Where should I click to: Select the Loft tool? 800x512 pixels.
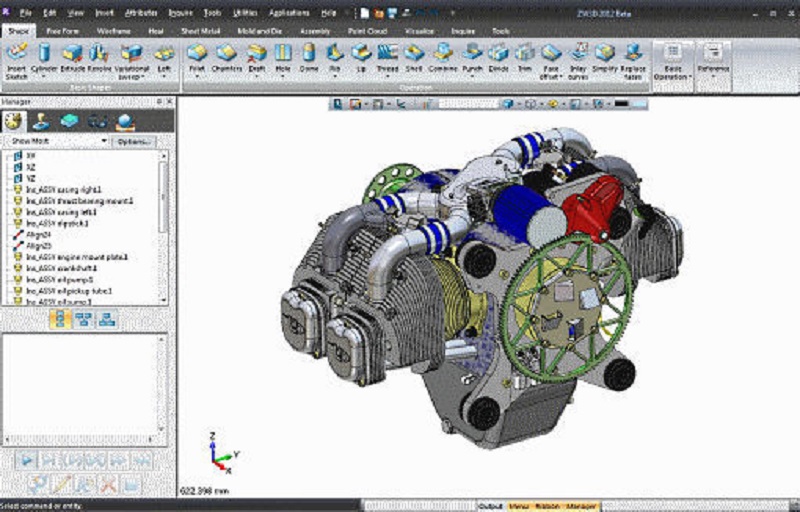(x=164, y=57)
